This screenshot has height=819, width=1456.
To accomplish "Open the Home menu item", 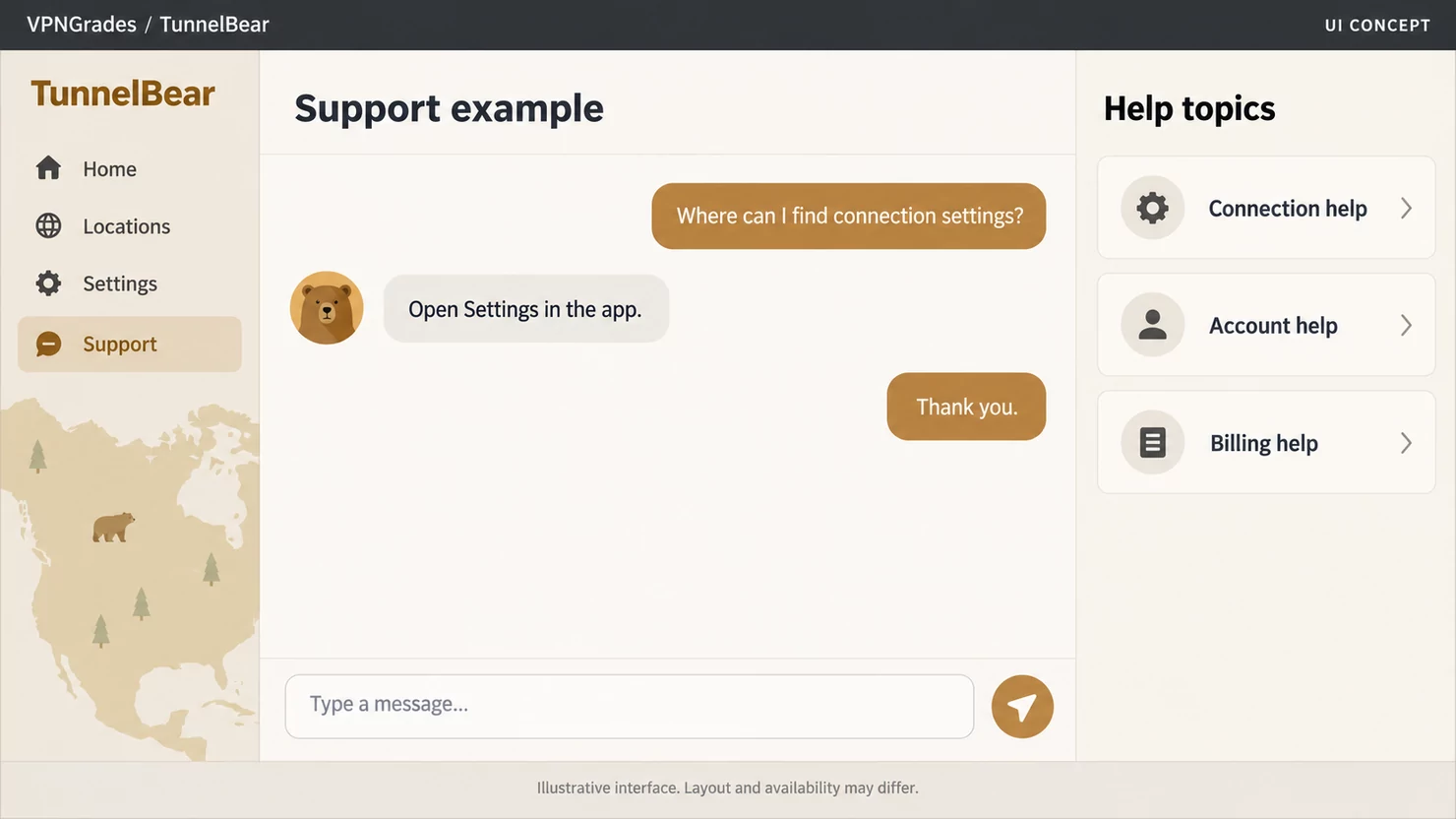I will pyautogui.click(x=129, y=168).
